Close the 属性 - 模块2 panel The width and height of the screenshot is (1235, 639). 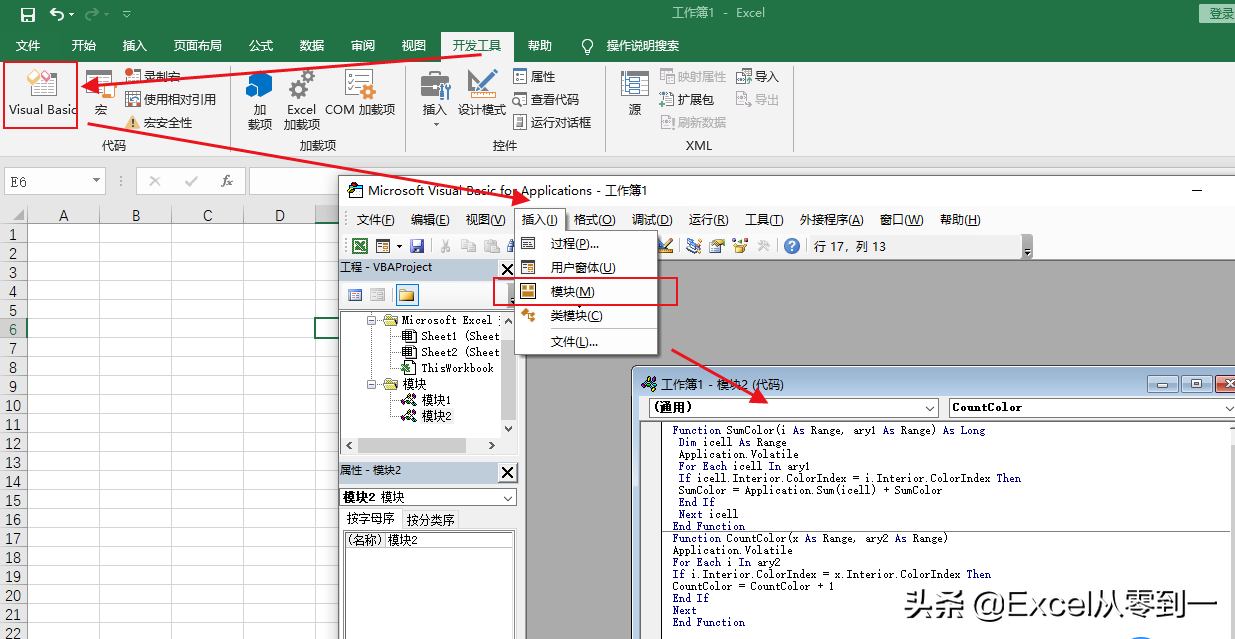507,472
